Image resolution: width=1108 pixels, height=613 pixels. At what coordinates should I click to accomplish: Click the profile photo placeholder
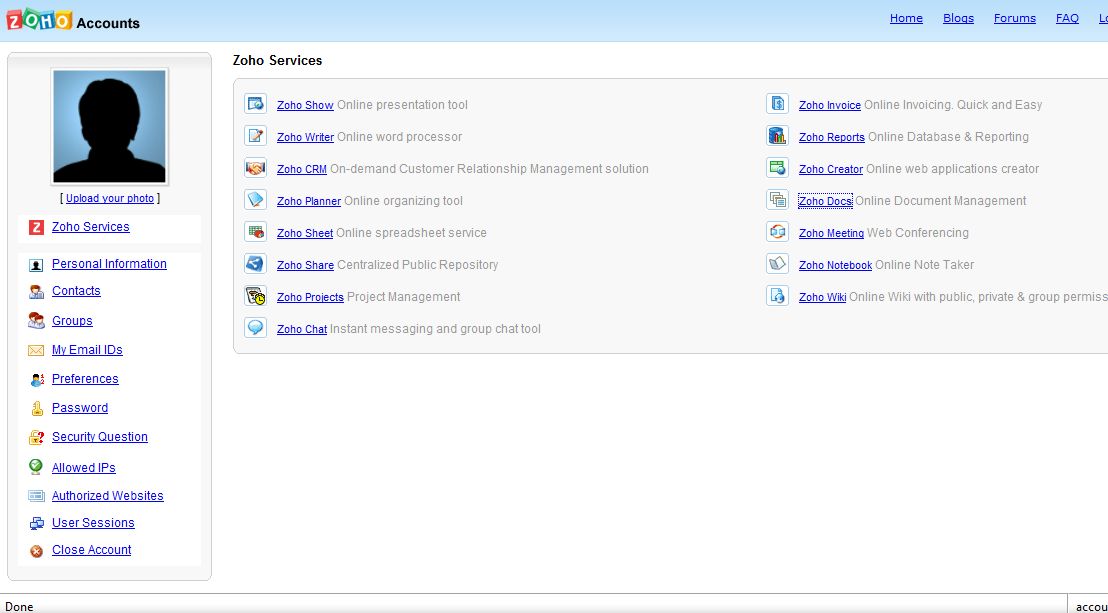pos(110,127)
